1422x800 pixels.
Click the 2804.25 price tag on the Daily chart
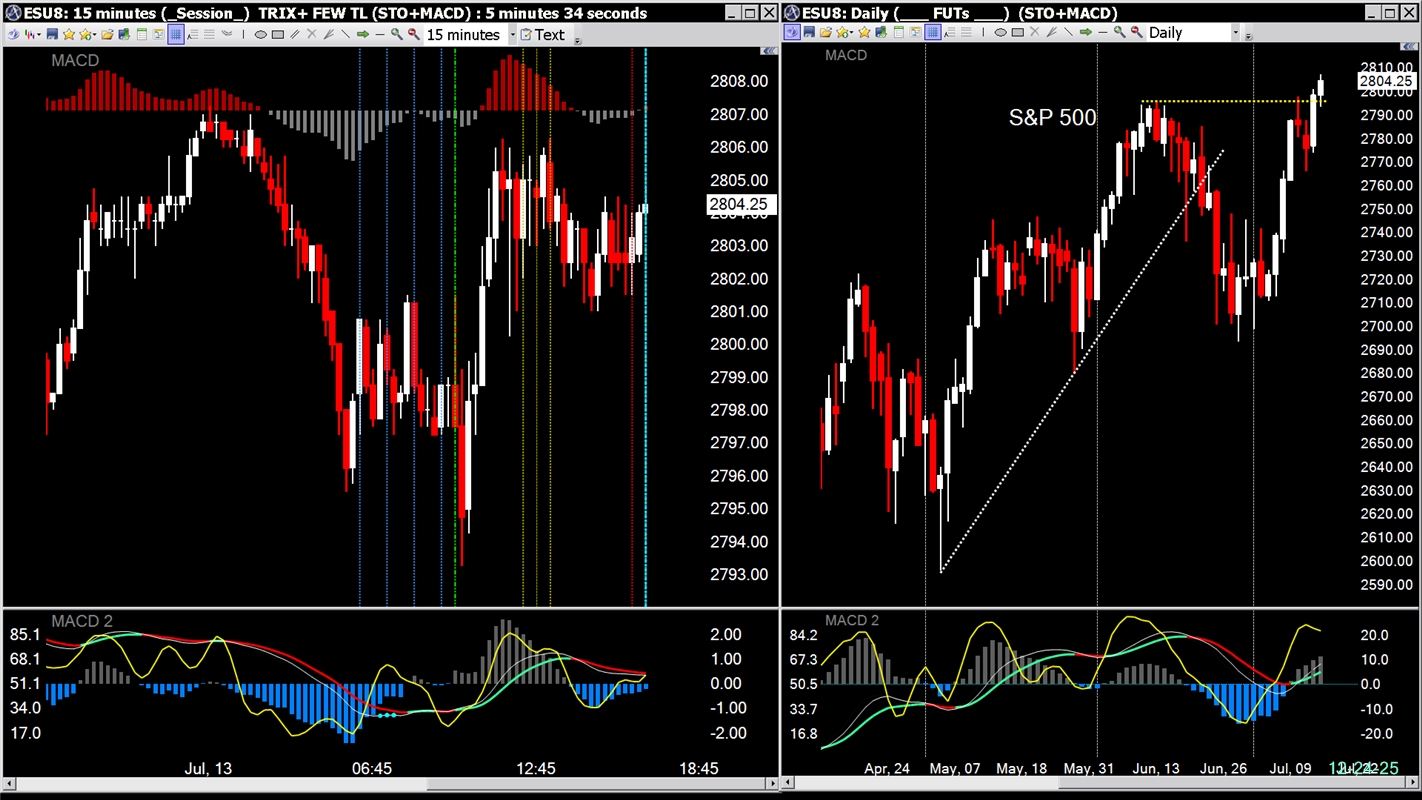coord(1387,81)
